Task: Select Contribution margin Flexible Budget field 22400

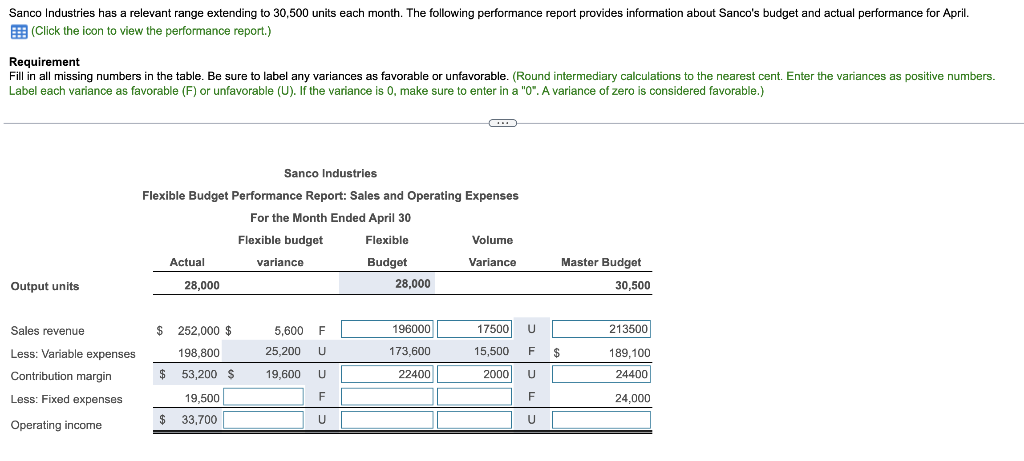Action: pyautogui.click(x=388, y=374)
